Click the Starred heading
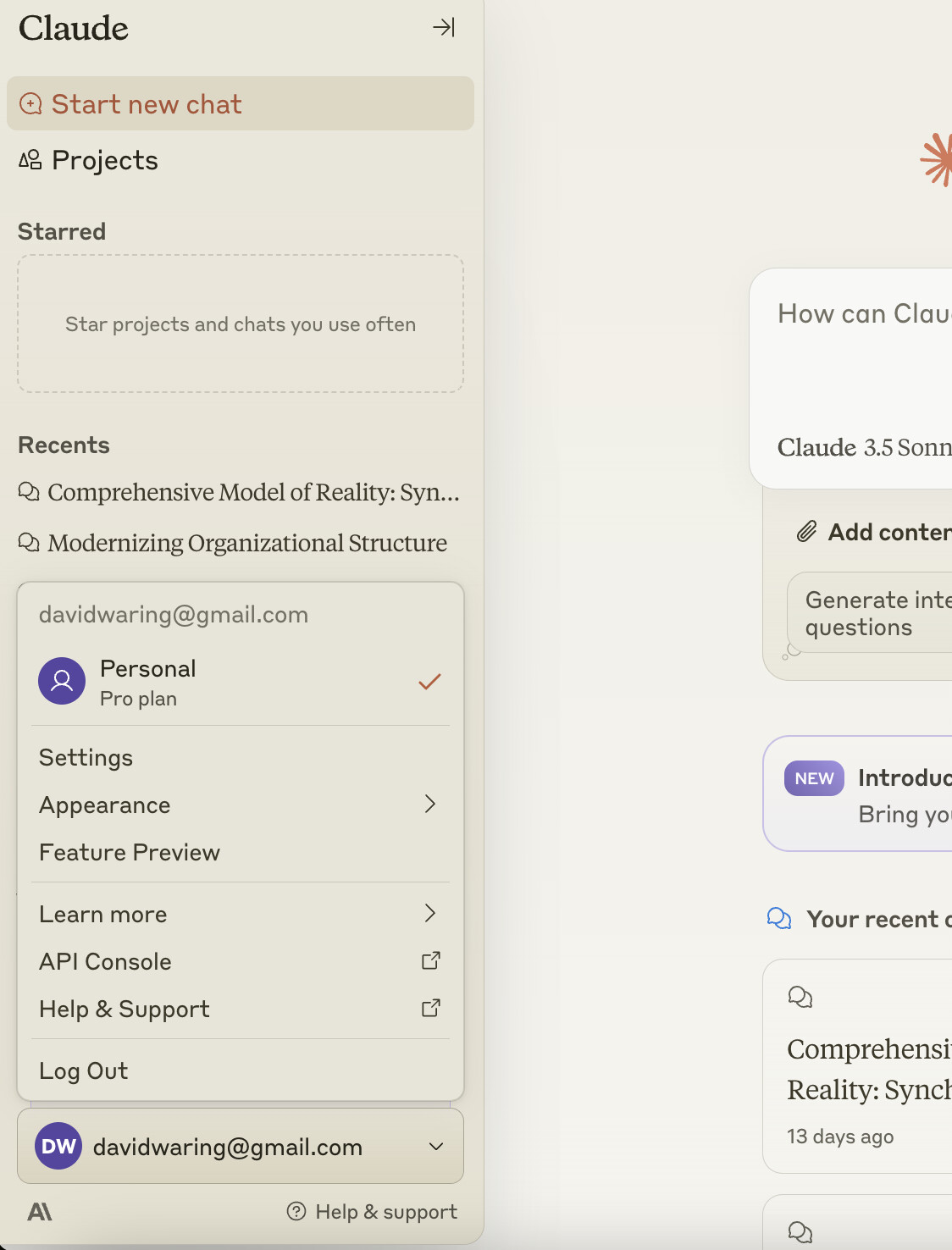The width and height of the screenshot is (952, 1250). (62, 231)
